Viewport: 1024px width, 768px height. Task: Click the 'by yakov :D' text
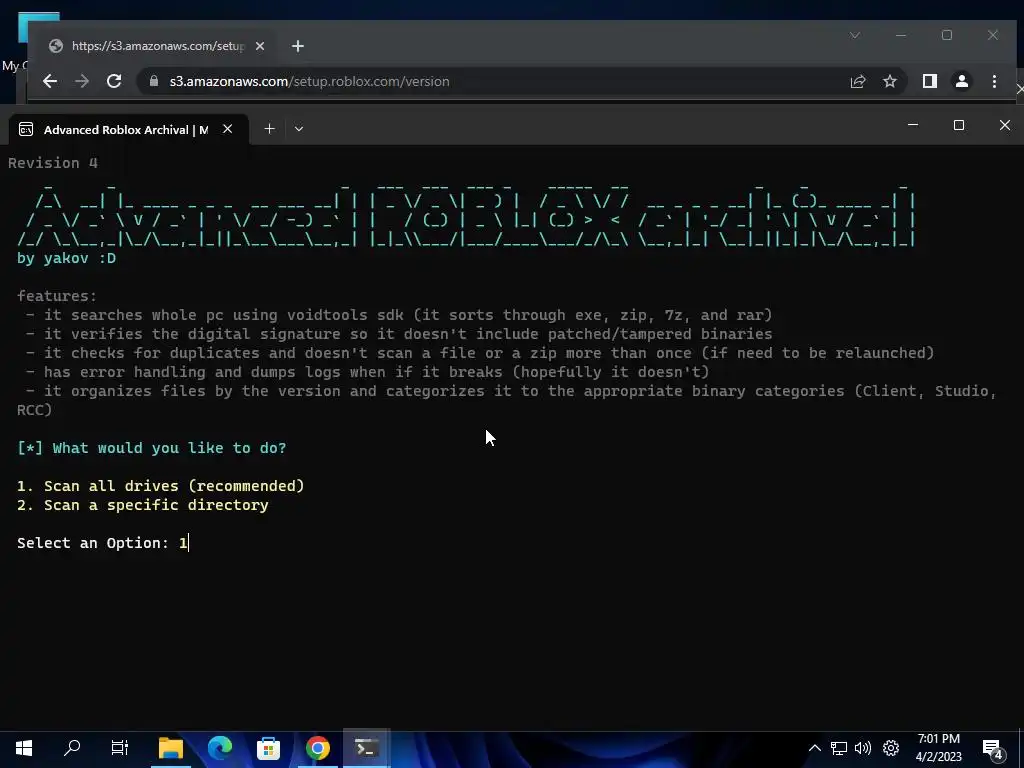(x=67, y=258)
